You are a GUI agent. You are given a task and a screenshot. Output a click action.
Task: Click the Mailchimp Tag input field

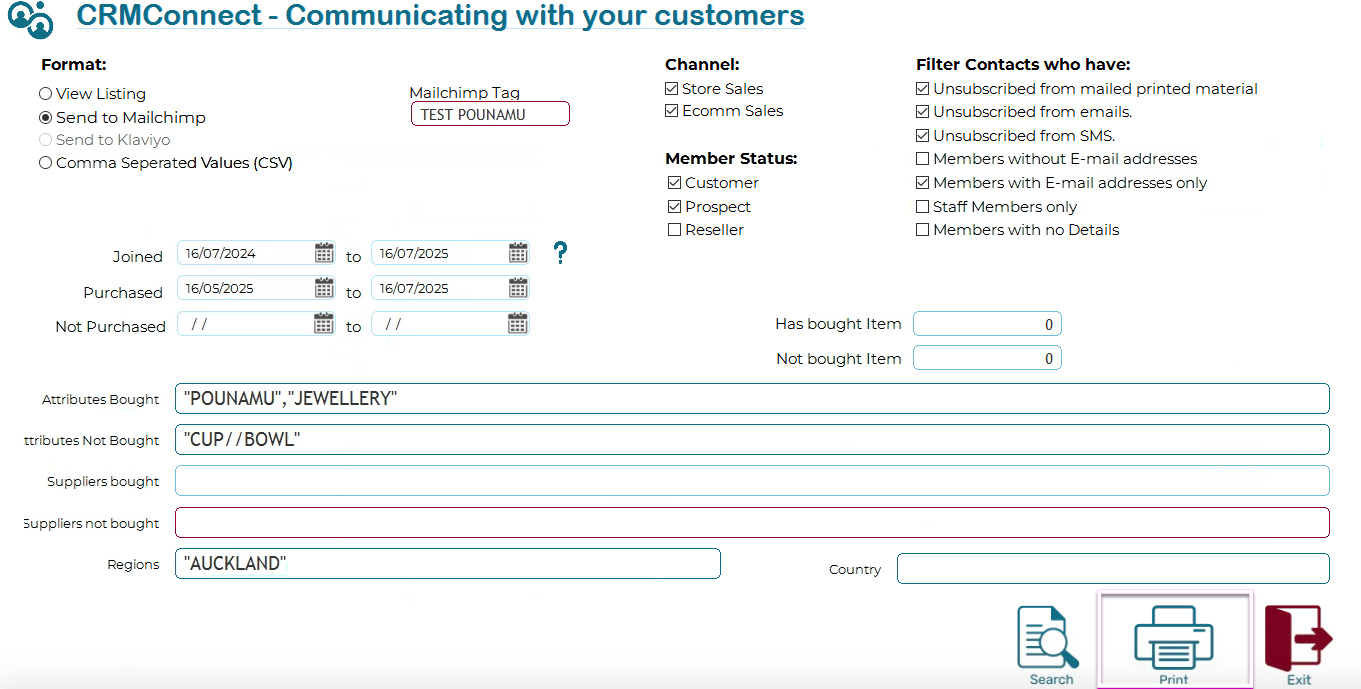coord(490,114)
